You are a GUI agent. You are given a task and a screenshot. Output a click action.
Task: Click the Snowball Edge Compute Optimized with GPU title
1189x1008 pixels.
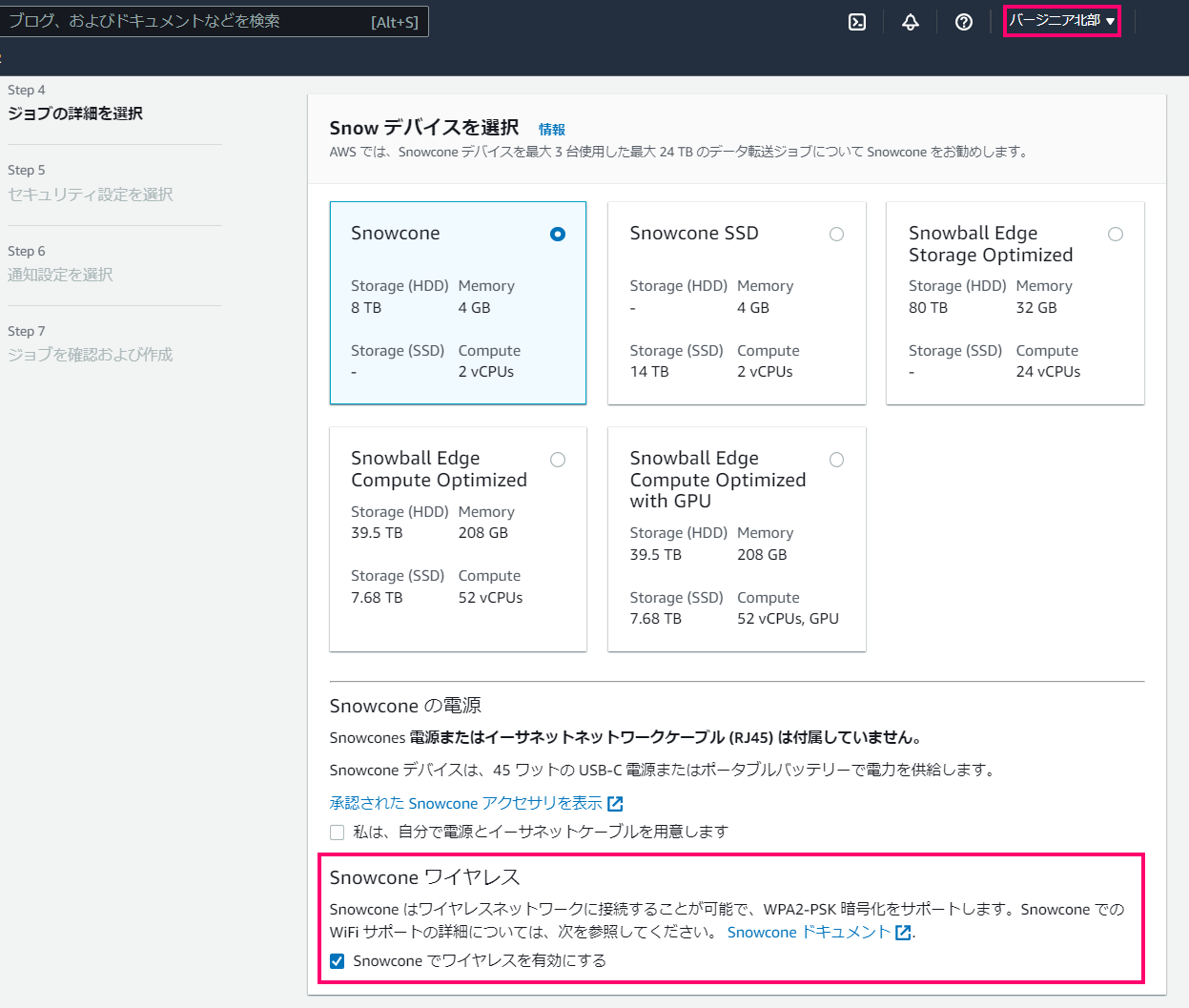point(718,480)
